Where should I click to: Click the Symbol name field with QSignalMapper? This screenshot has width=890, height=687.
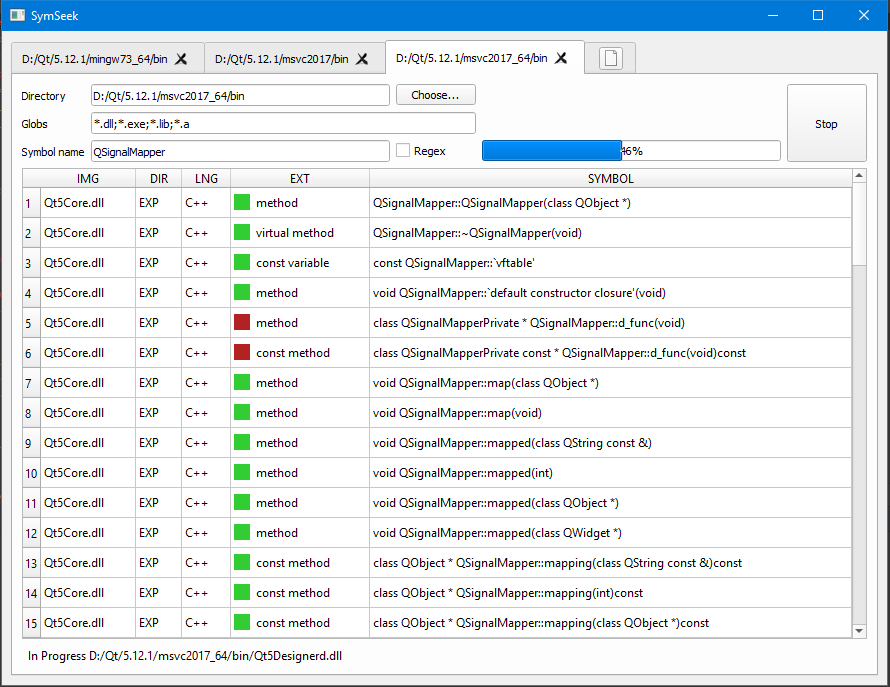click(x=240, y=151)
